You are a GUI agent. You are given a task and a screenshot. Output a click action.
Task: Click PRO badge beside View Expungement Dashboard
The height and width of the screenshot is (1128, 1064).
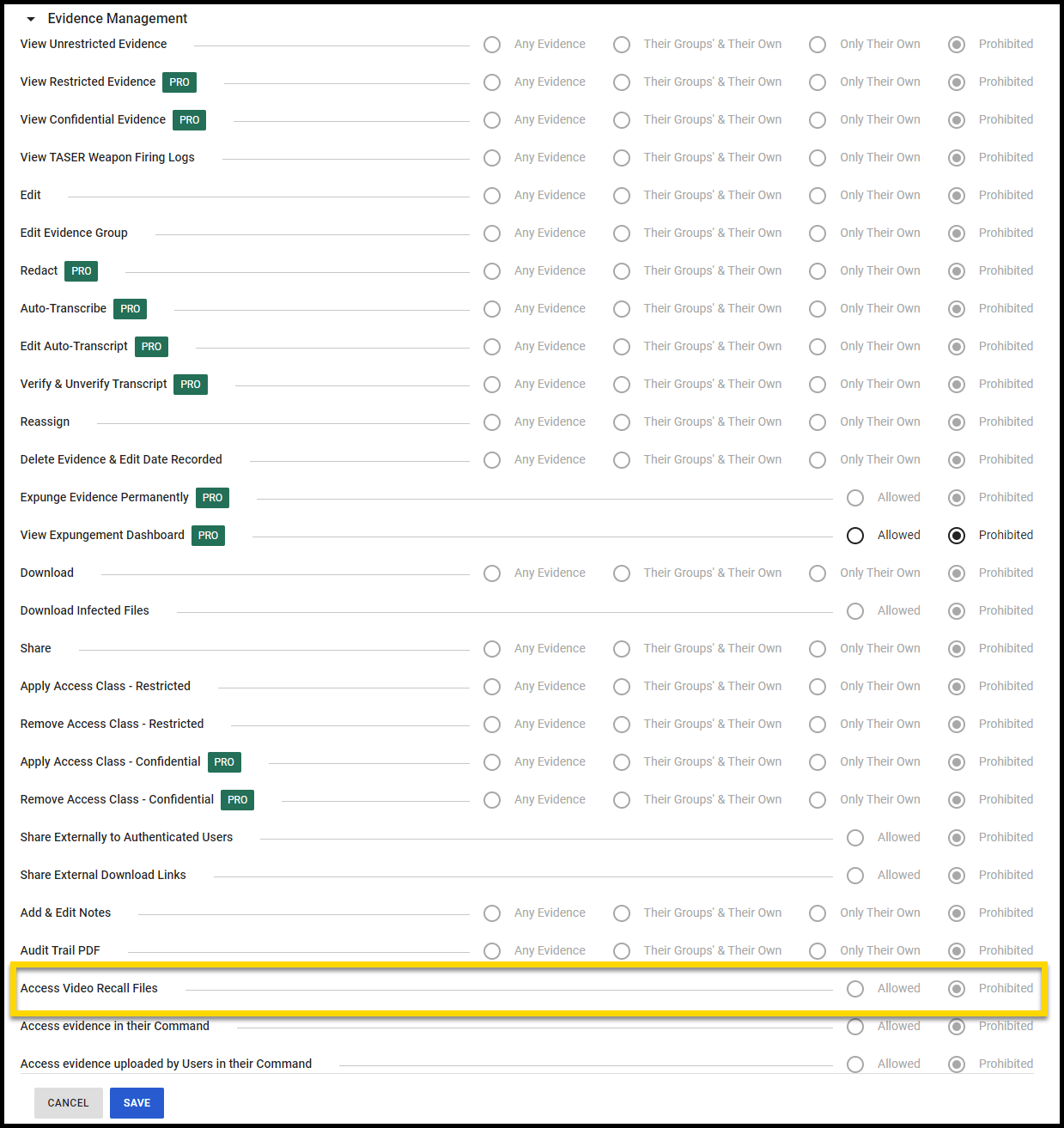[208, 536]
